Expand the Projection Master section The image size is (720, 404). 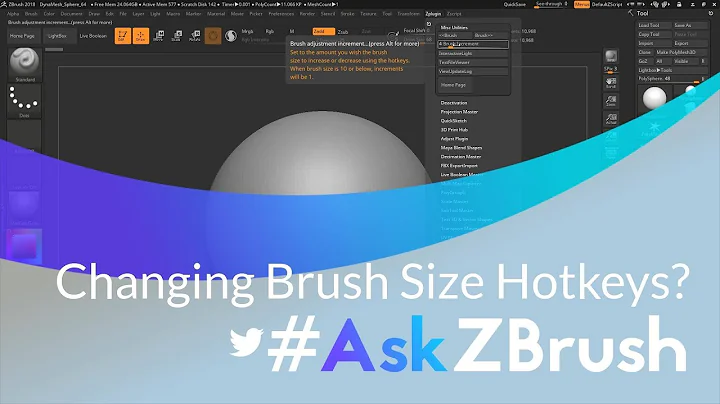[x=459, y=112]
